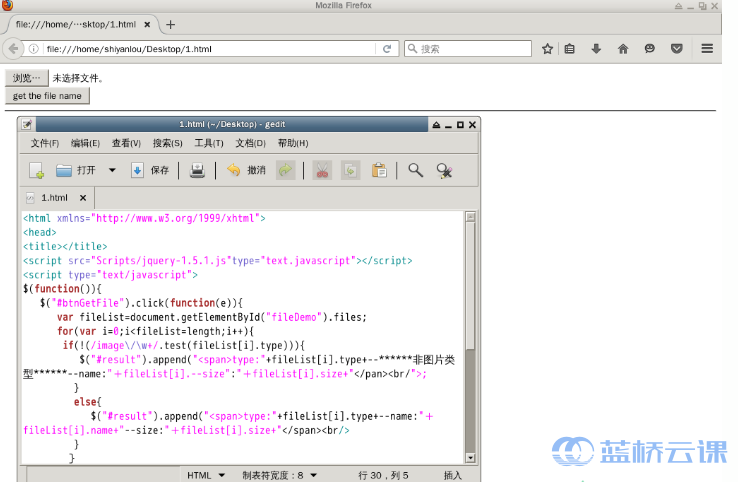Open gedit 查看(V) menu
Viewport: 738px width, 482px height.
click(x=126, y=143)
